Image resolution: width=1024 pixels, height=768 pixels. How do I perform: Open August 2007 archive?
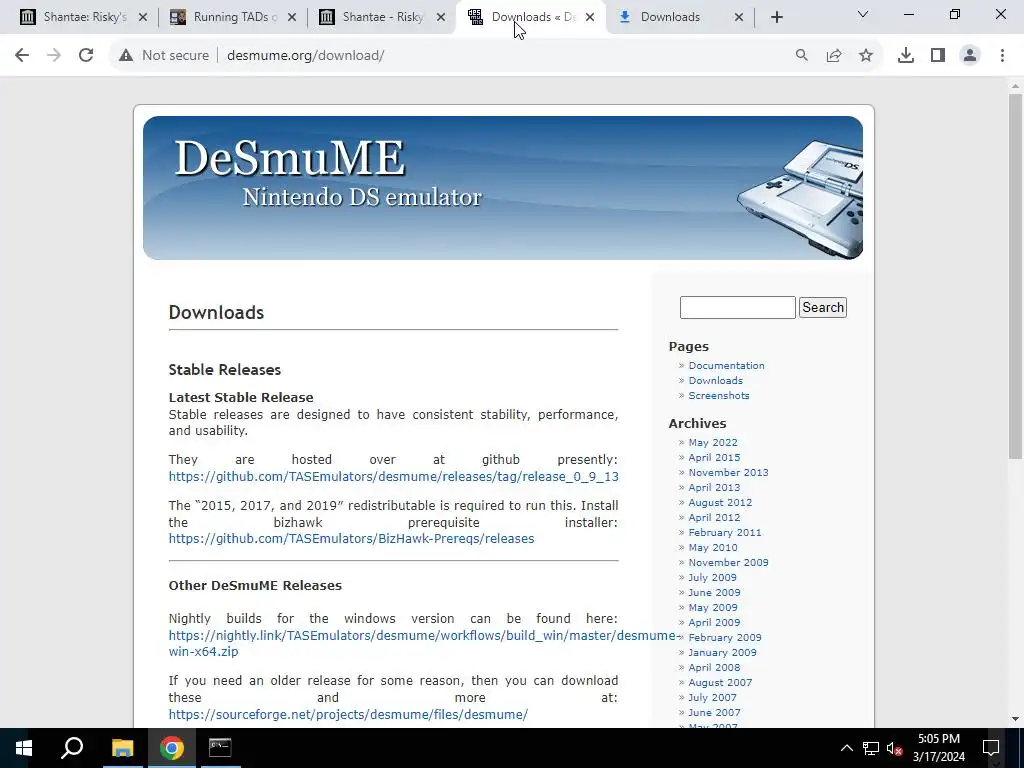[x=720, y=683]
